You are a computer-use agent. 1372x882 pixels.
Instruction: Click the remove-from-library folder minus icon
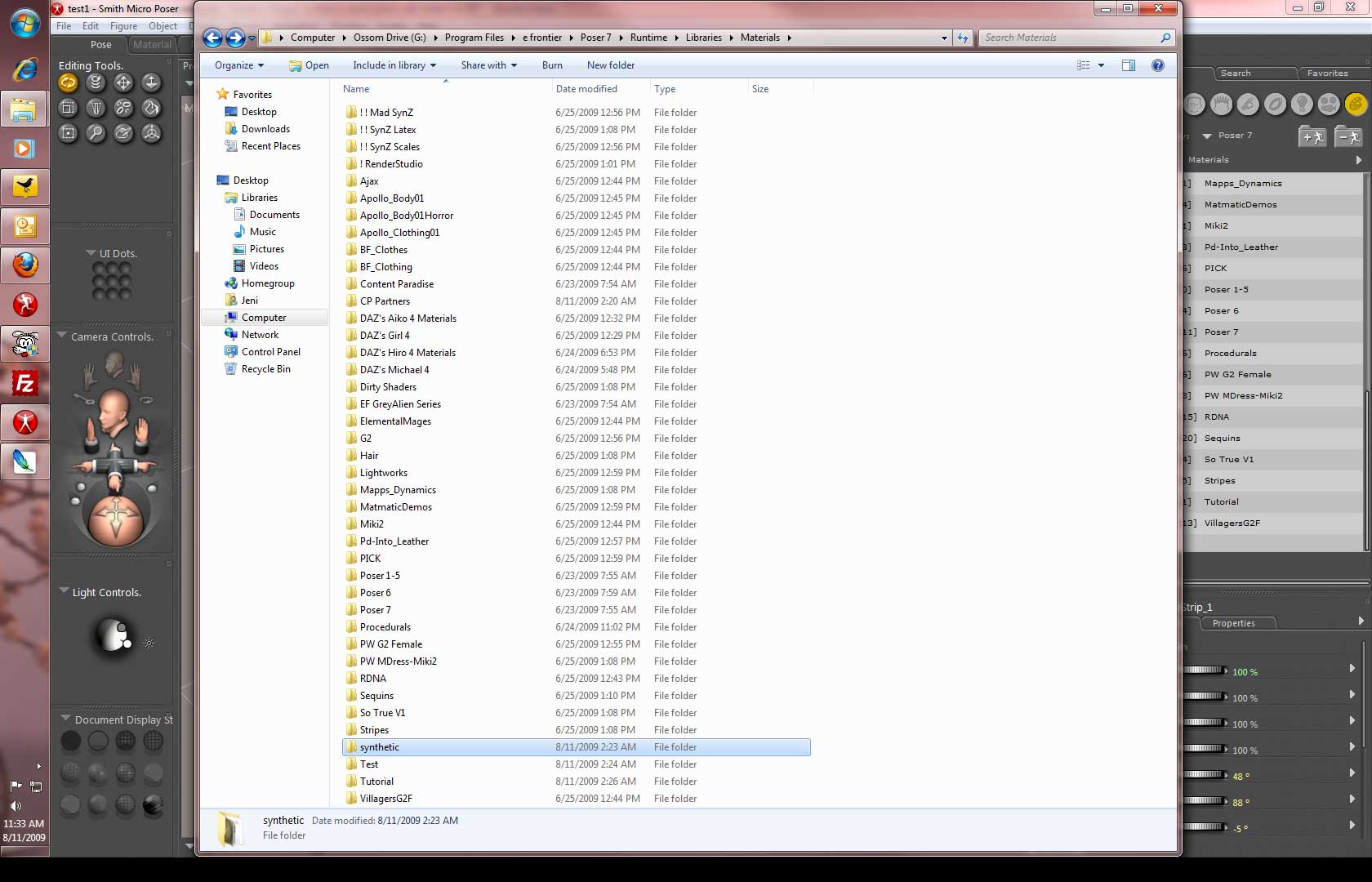coord(1348,136)
